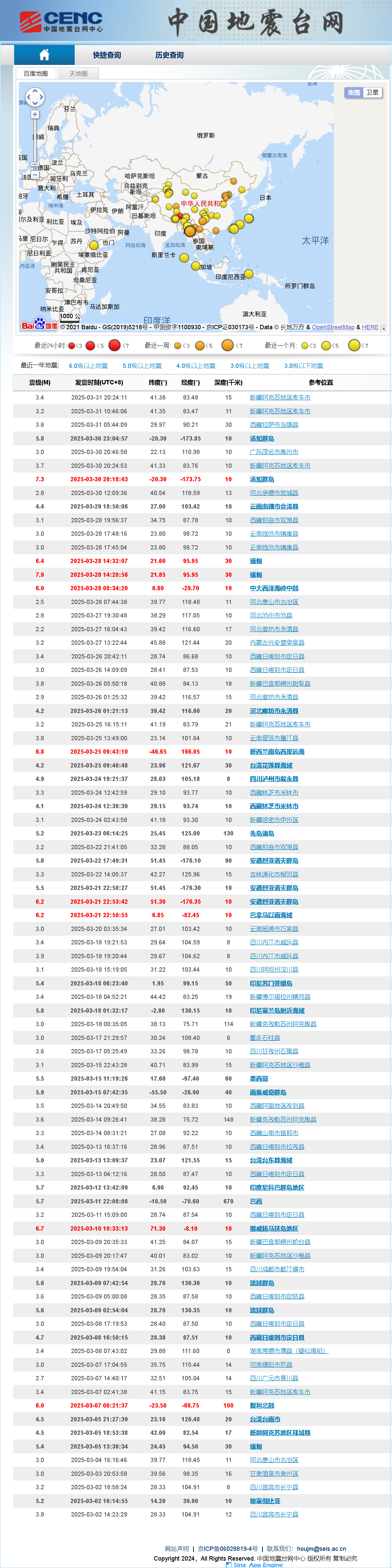Click the overview map expand arrow icon

pos(384,328)
